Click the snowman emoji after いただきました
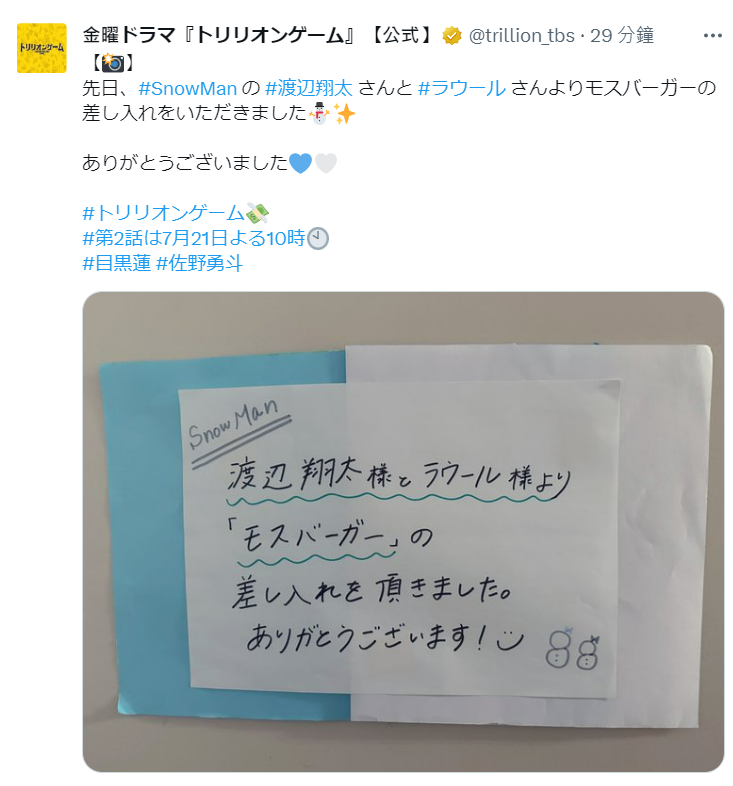Viewport: 733px width, 786px height. tap(319, 113)
